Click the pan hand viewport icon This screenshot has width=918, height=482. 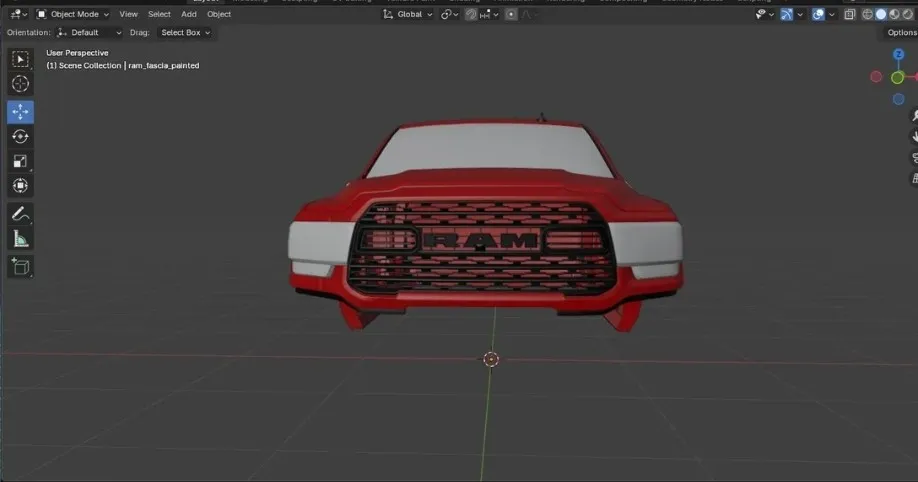914,136
